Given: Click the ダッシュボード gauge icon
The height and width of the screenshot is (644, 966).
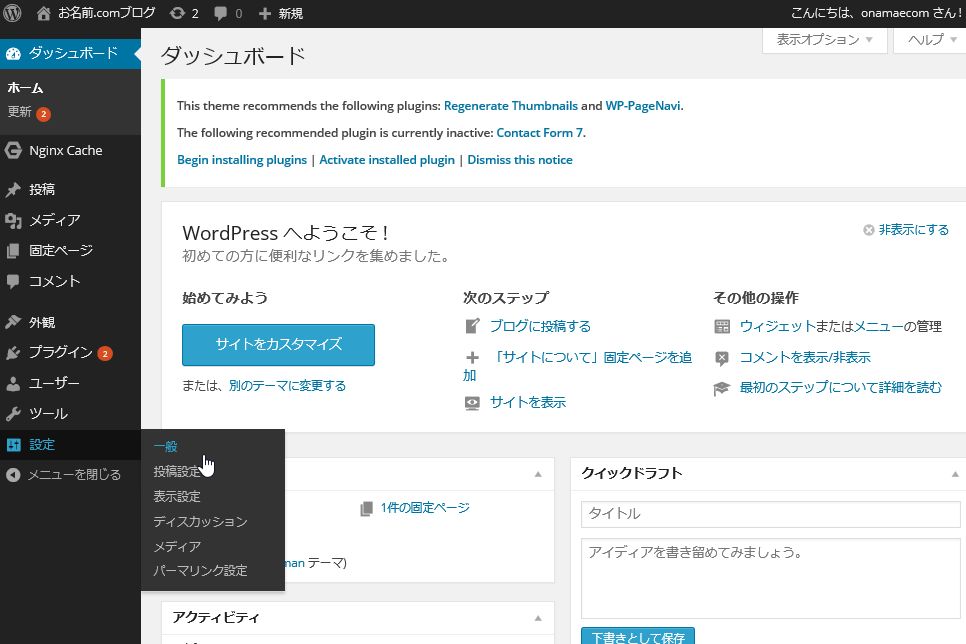Looking at the screenshot, I should point(14,54).
